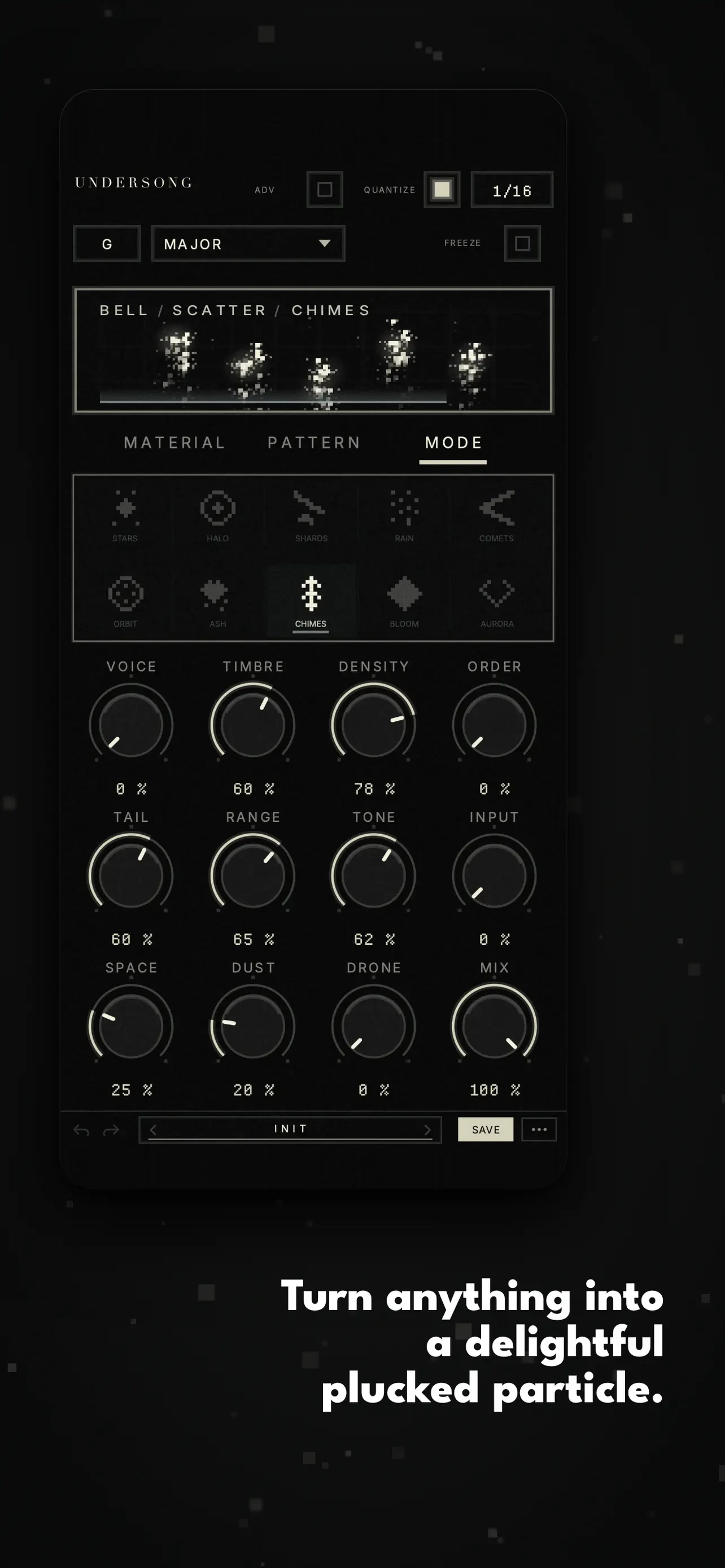Click the Chimes mode icon
The image size is (725, 1568).
(311, 593)
